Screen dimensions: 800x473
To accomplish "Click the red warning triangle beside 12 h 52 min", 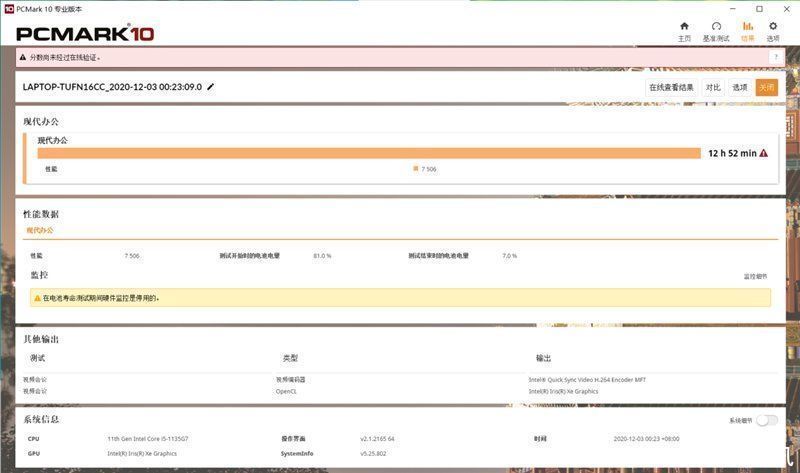I will pos(763,153).
